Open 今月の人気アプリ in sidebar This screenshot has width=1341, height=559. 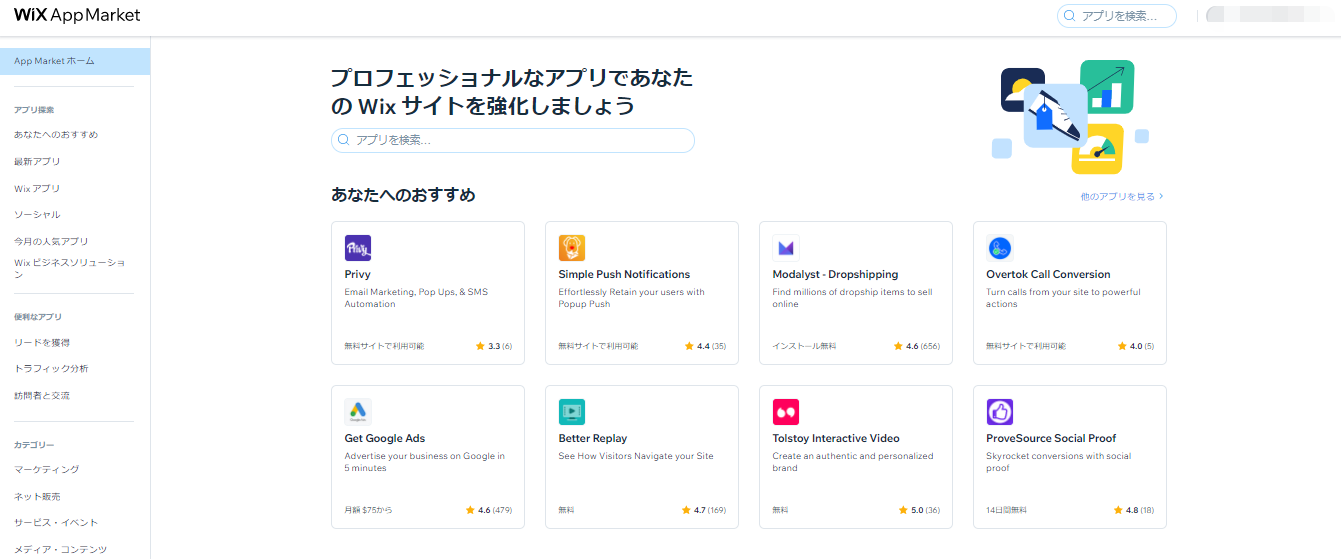tap(51, 241)
